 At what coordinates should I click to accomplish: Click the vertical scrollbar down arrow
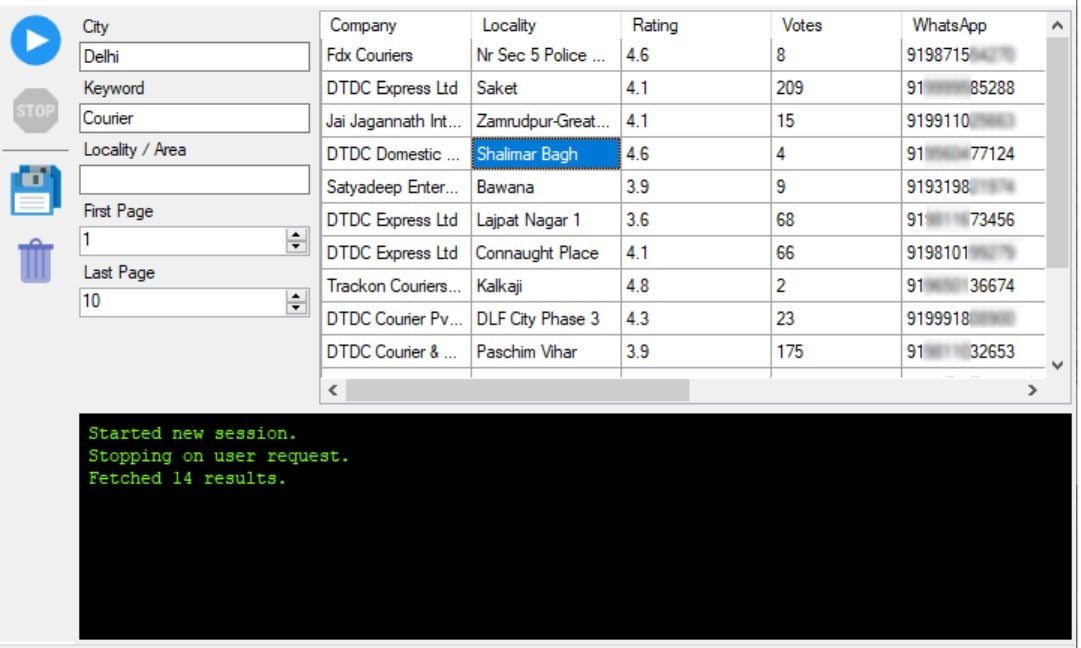coord(1058,365)
